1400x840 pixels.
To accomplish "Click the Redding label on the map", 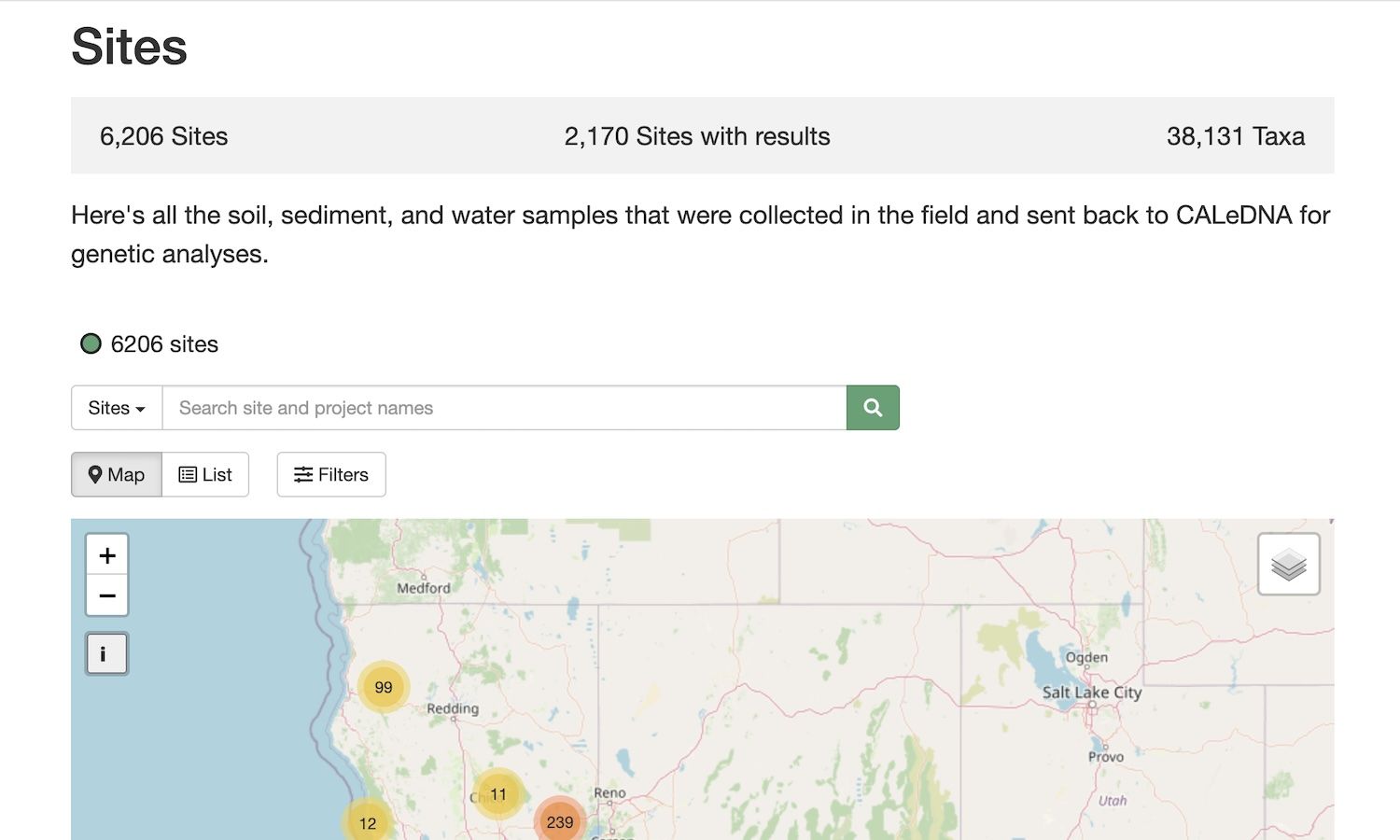I will tap(453, 708).
